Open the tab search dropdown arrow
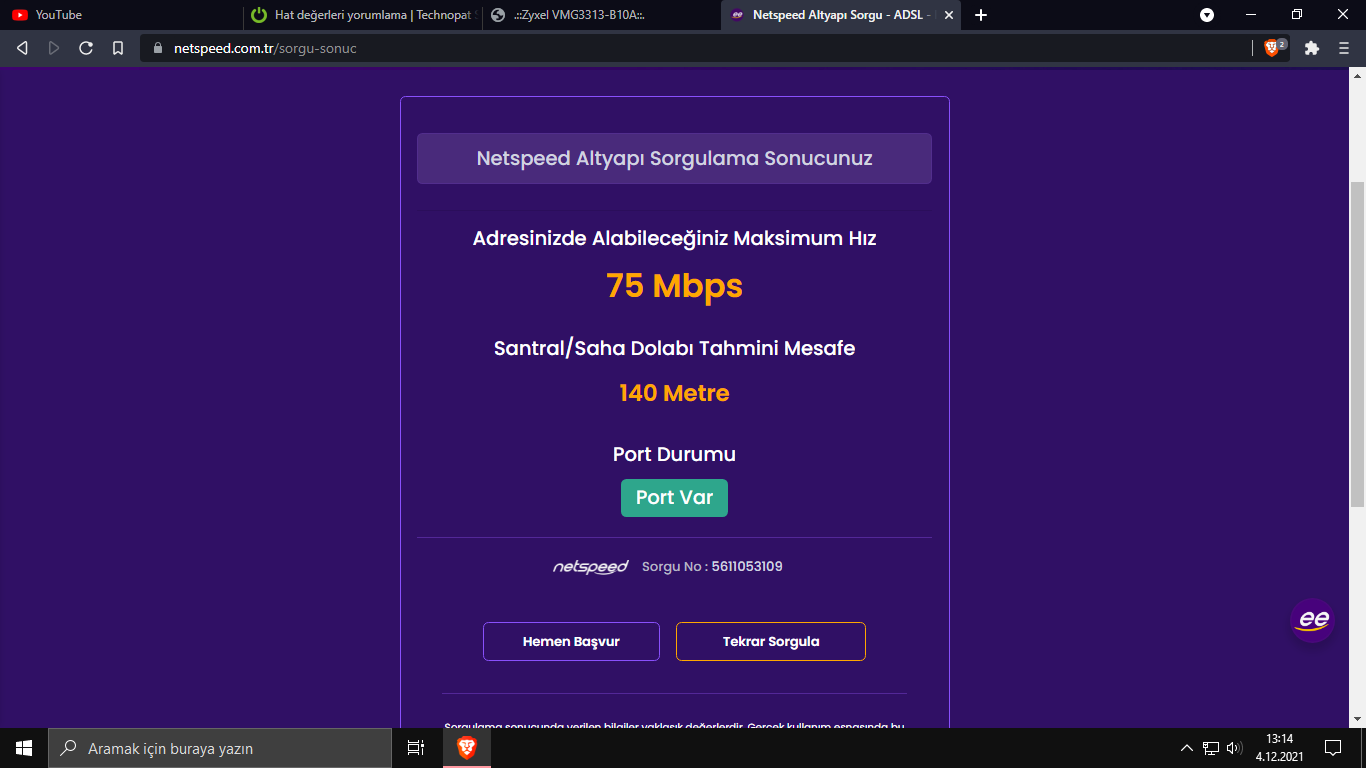This screenshot has width=1366, height=768. 1207,15
